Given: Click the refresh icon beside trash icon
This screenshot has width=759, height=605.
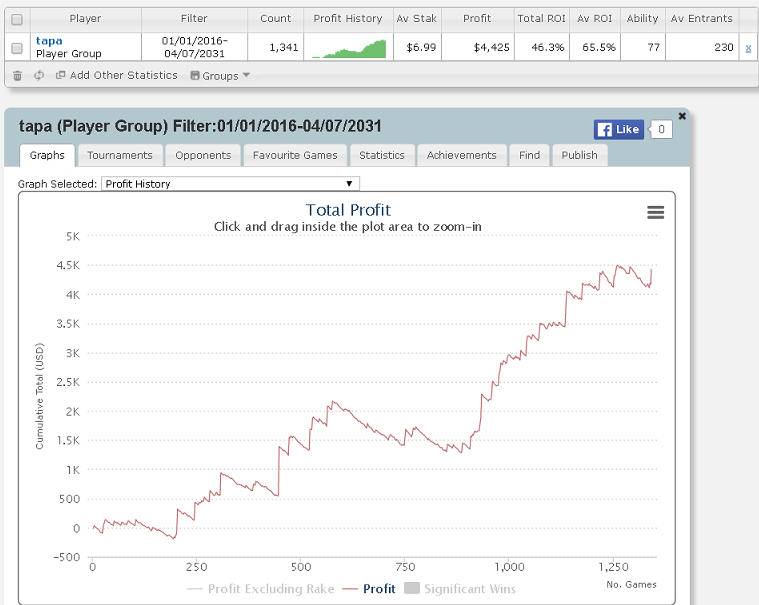Looking at the screenshot, I should [39, 76].
